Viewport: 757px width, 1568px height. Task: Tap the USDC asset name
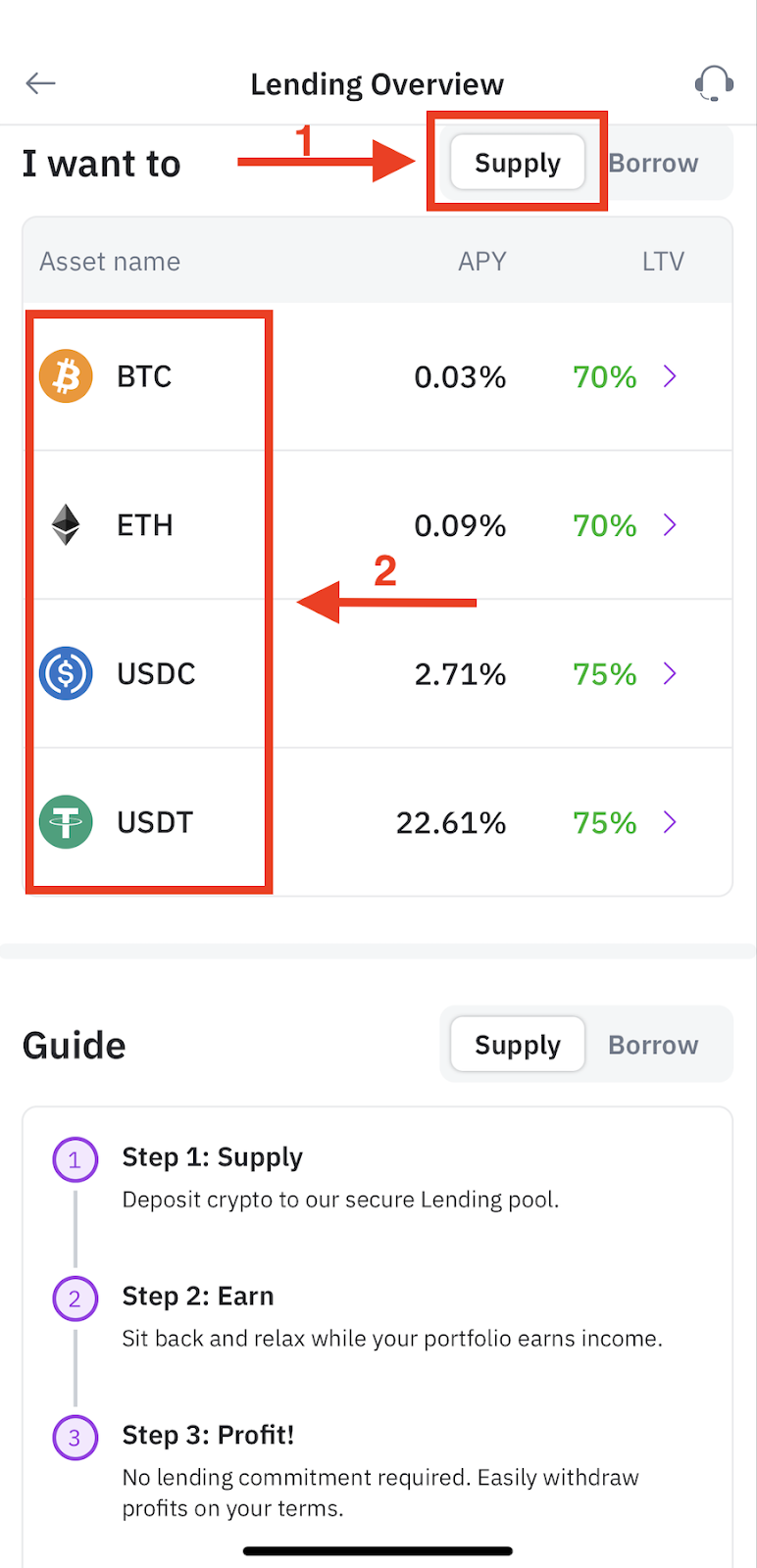coord(156,674)
